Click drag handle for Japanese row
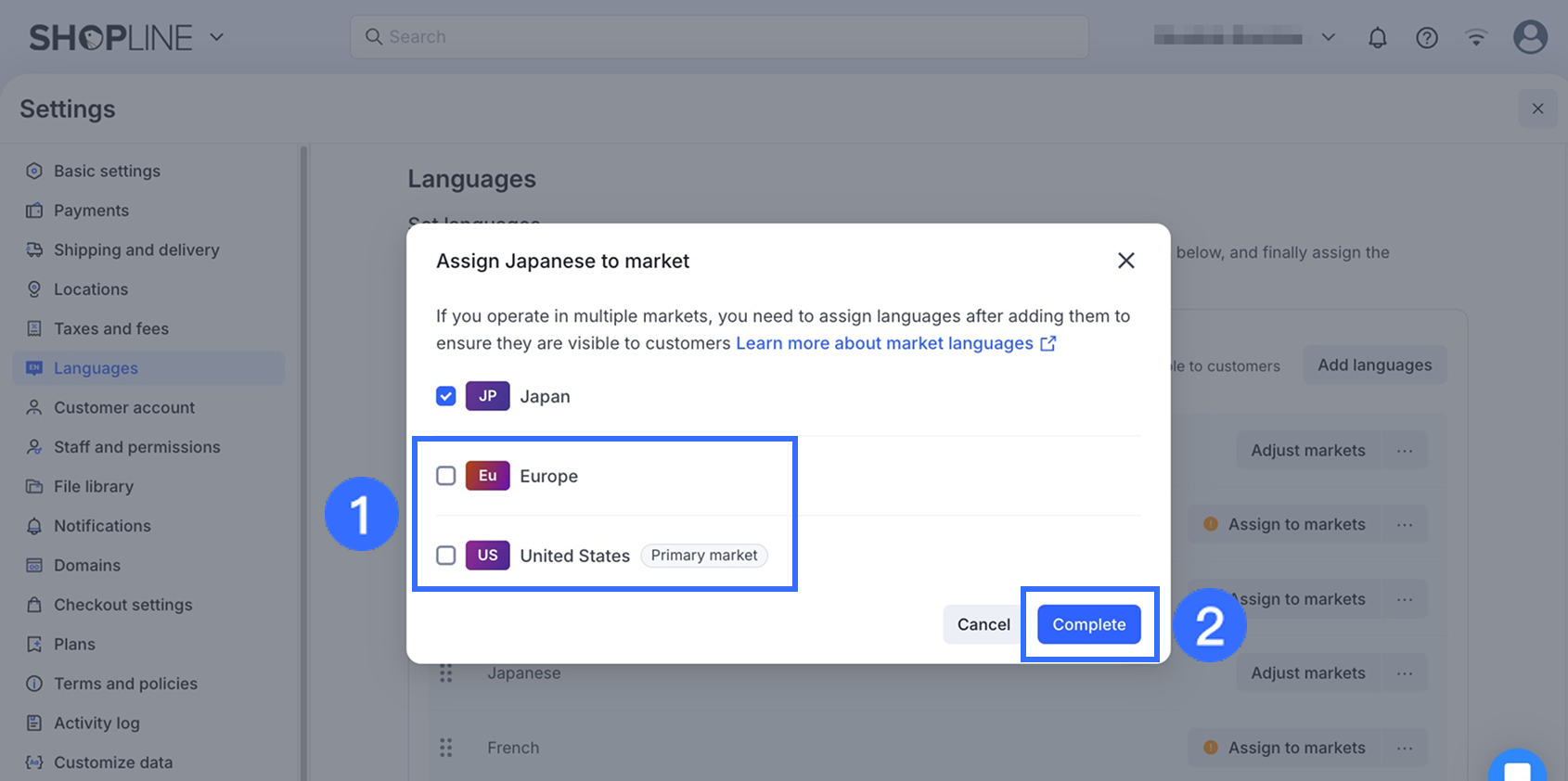 [x=446, y=673]
